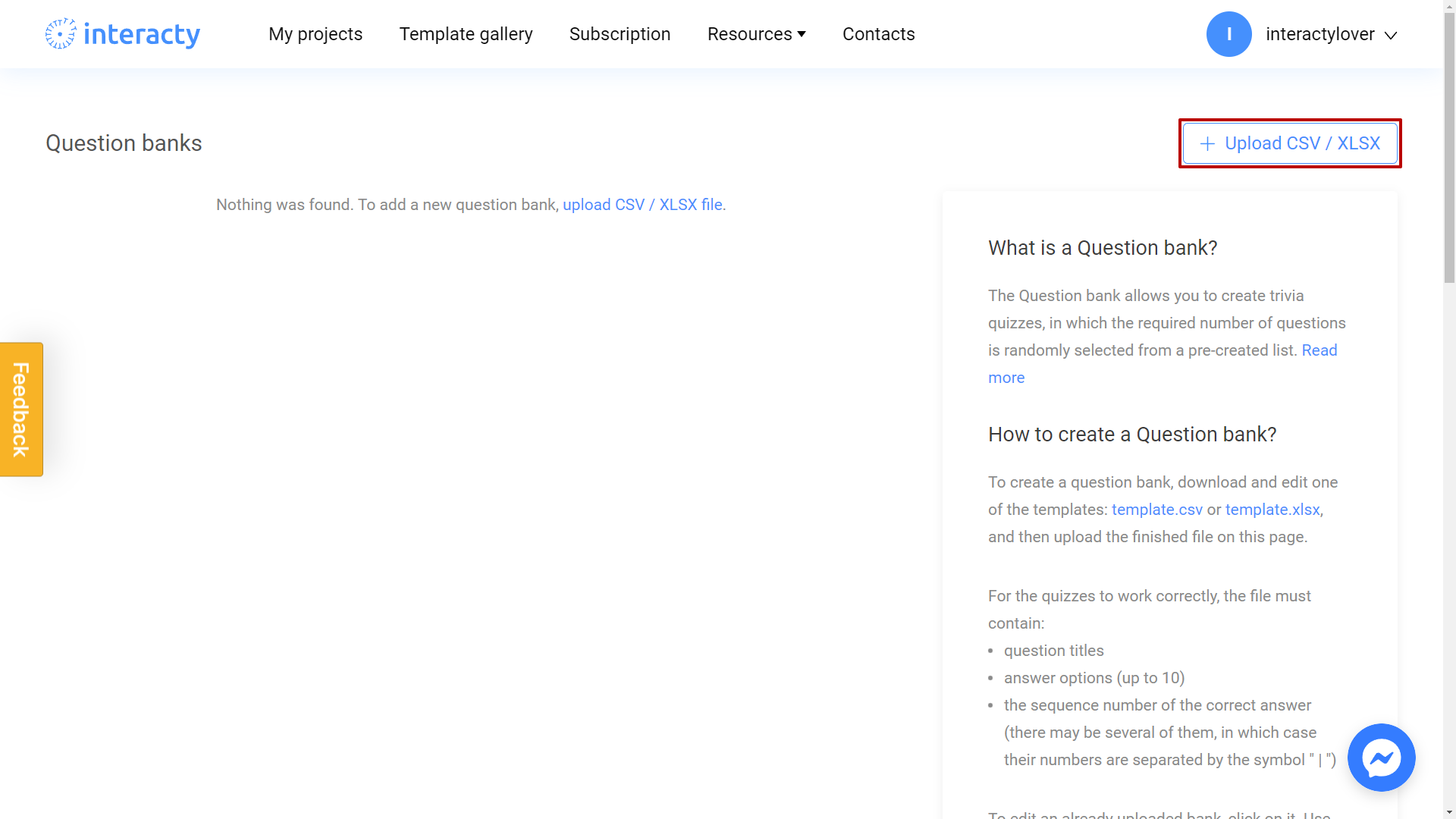Click the upload CSV / XLSX file link
1456x819 pixels.
[641, 204]
